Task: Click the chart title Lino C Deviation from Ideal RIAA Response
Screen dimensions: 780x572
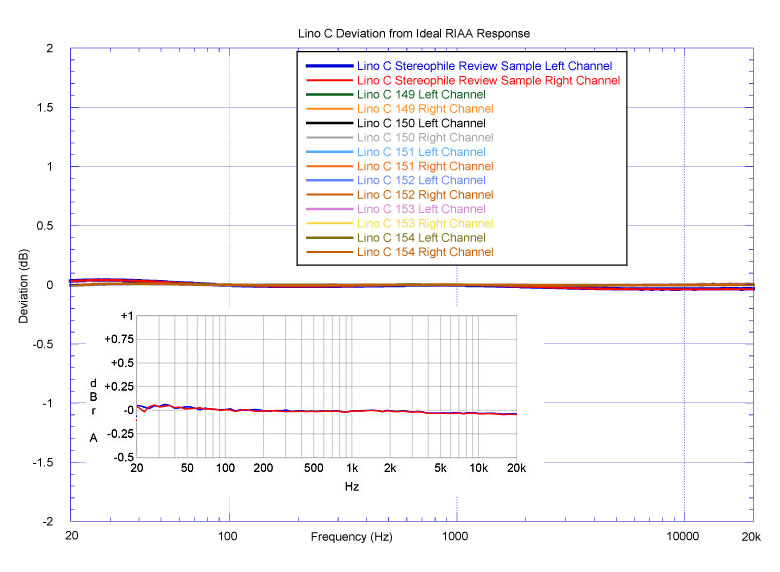Action: (414, 33)
